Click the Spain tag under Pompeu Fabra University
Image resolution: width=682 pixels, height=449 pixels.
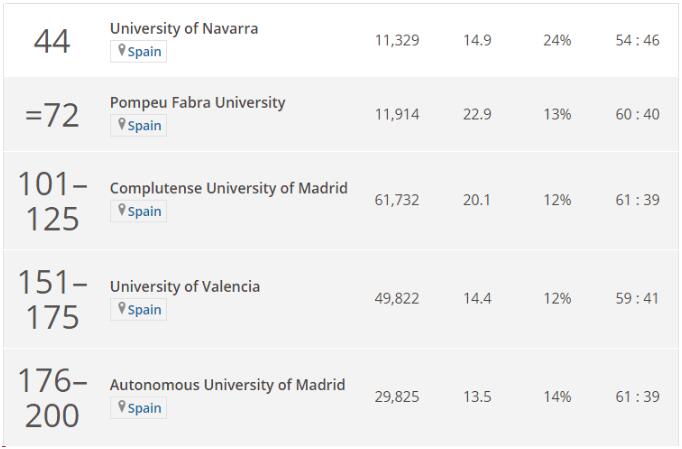pos(144,126)
